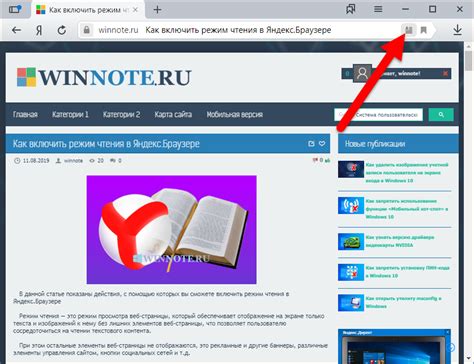Open link about msconfig utility
This screenshot has width=474, height=364.
tap(403, 302)
